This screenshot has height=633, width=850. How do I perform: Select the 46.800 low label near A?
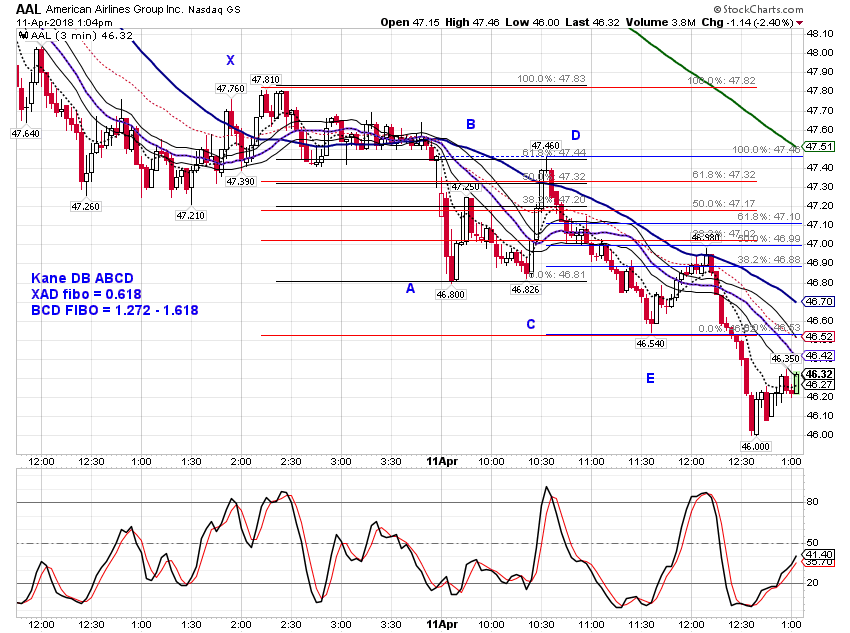[450, 295]
